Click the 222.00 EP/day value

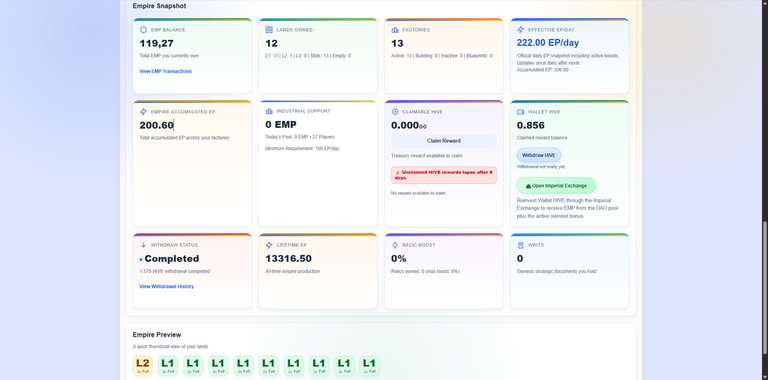tap(549, 43)
